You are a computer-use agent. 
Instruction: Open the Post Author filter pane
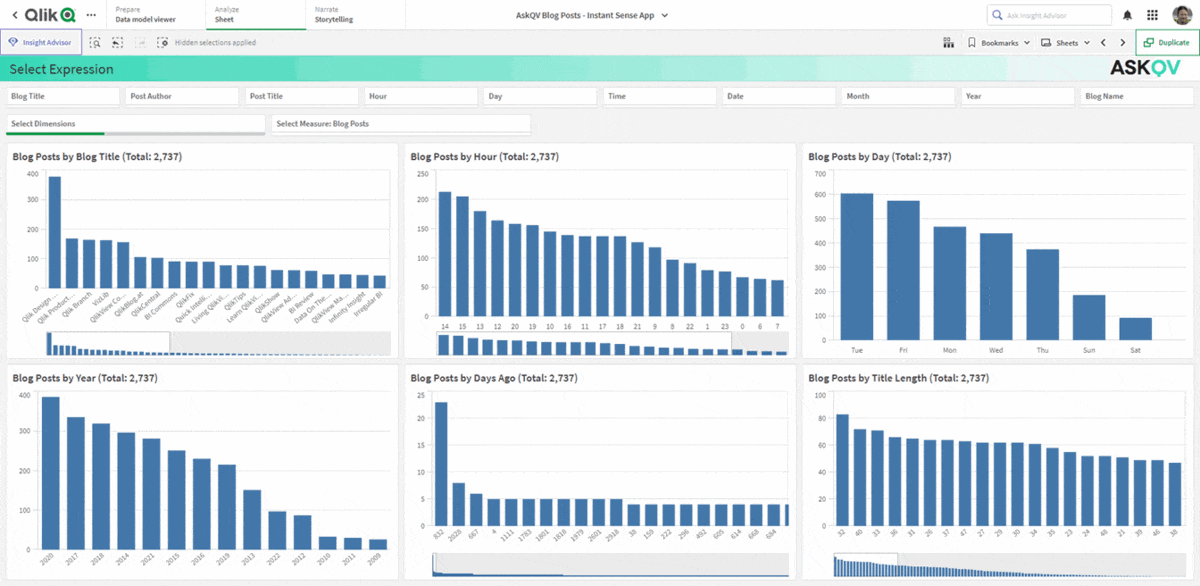tap(182, 96)
